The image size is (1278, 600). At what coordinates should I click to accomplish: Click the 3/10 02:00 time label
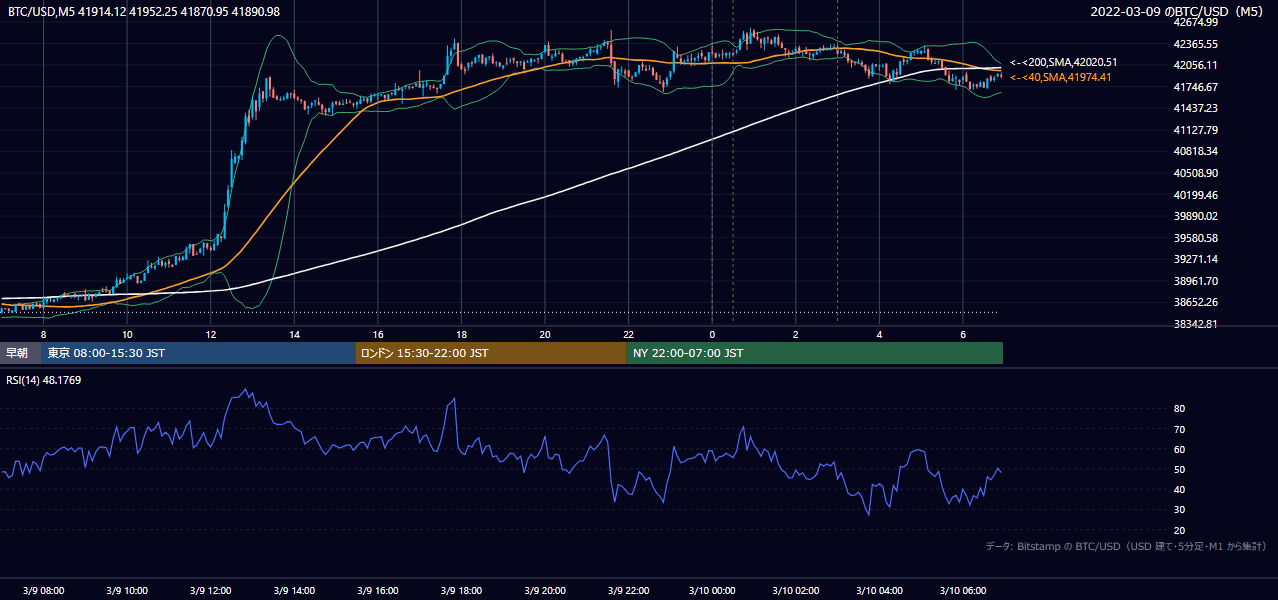click(795, 590)
